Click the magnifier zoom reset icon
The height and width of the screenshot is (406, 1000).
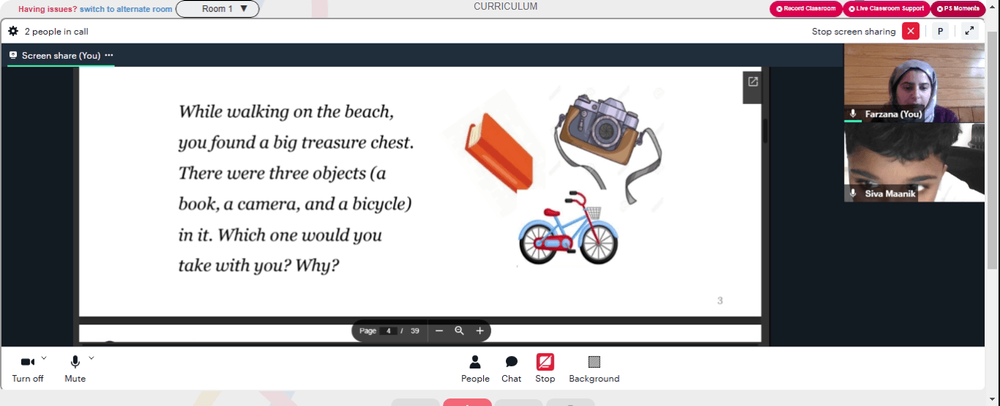(x=459, y=331)
